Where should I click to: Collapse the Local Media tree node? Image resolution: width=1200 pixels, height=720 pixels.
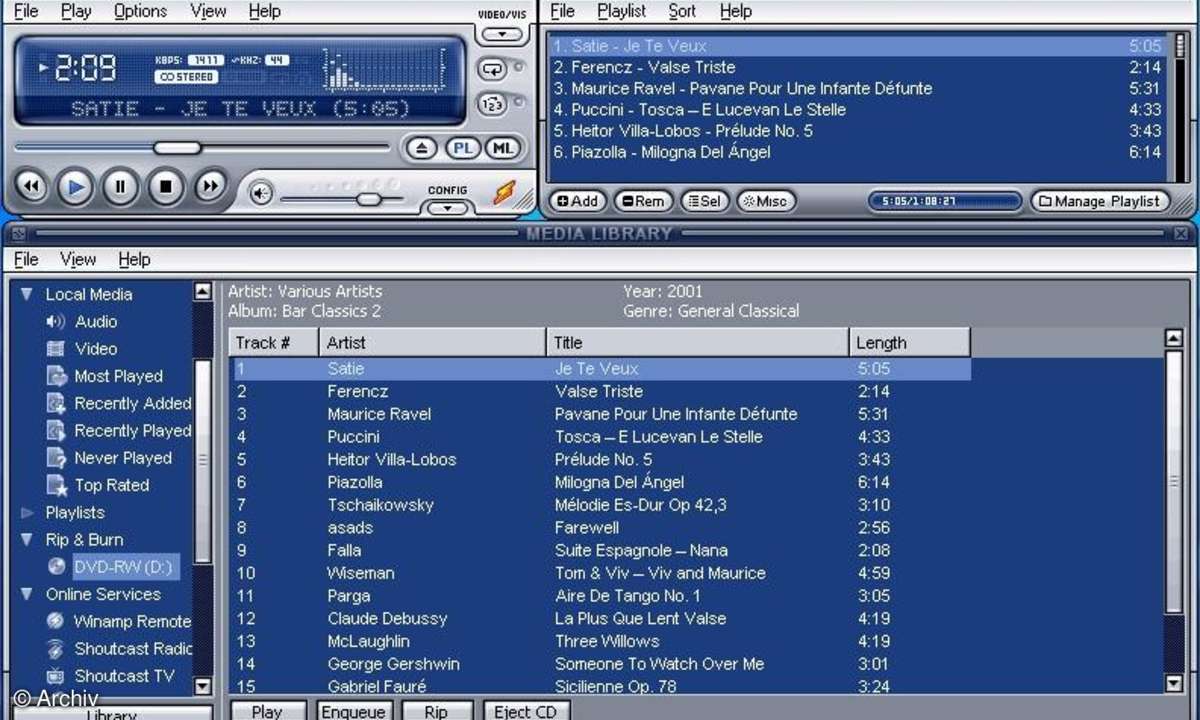[x=27, y=294]
